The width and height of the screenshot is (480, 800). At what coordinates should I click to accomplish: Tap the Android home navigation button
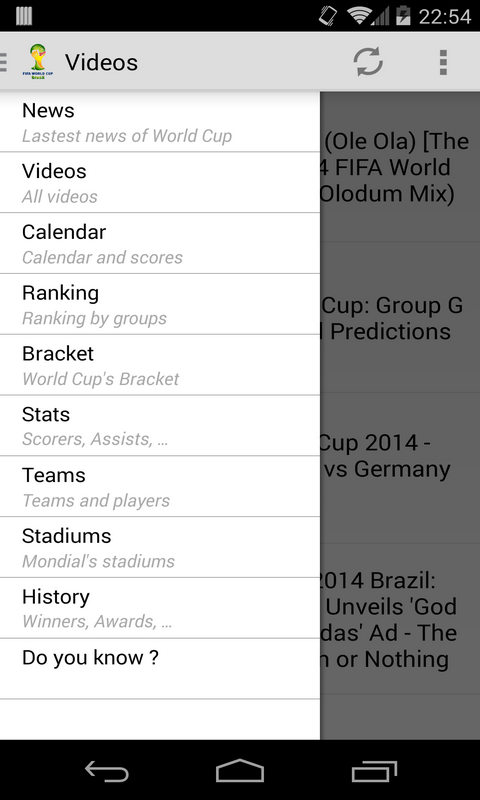coord(240,770)
